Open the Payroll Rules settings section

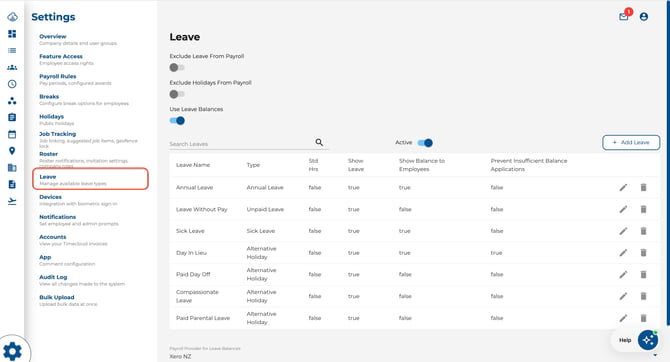[75, 79]
